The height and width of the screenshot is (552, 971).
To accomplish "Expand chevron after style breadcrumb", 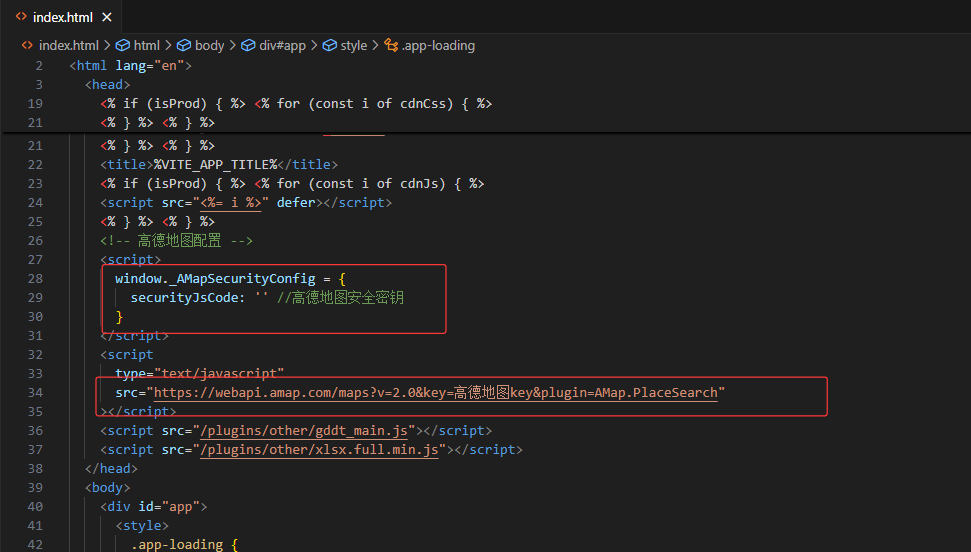I will click(375, 45).
